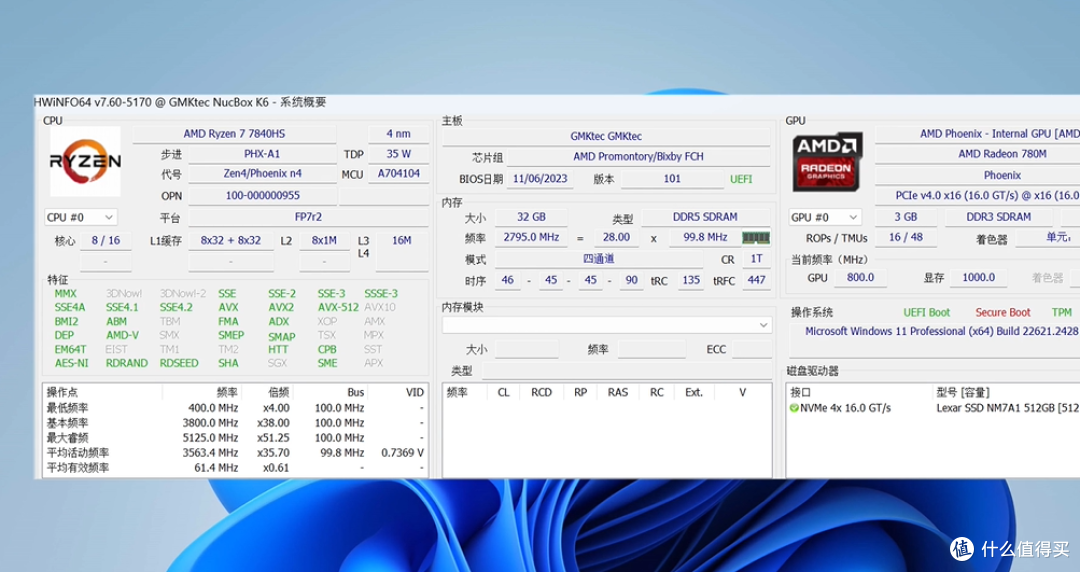Viewport: 1080px width, 572px height.
Task: Click the 8x1M L2 cache value
Action: point(324,241)
